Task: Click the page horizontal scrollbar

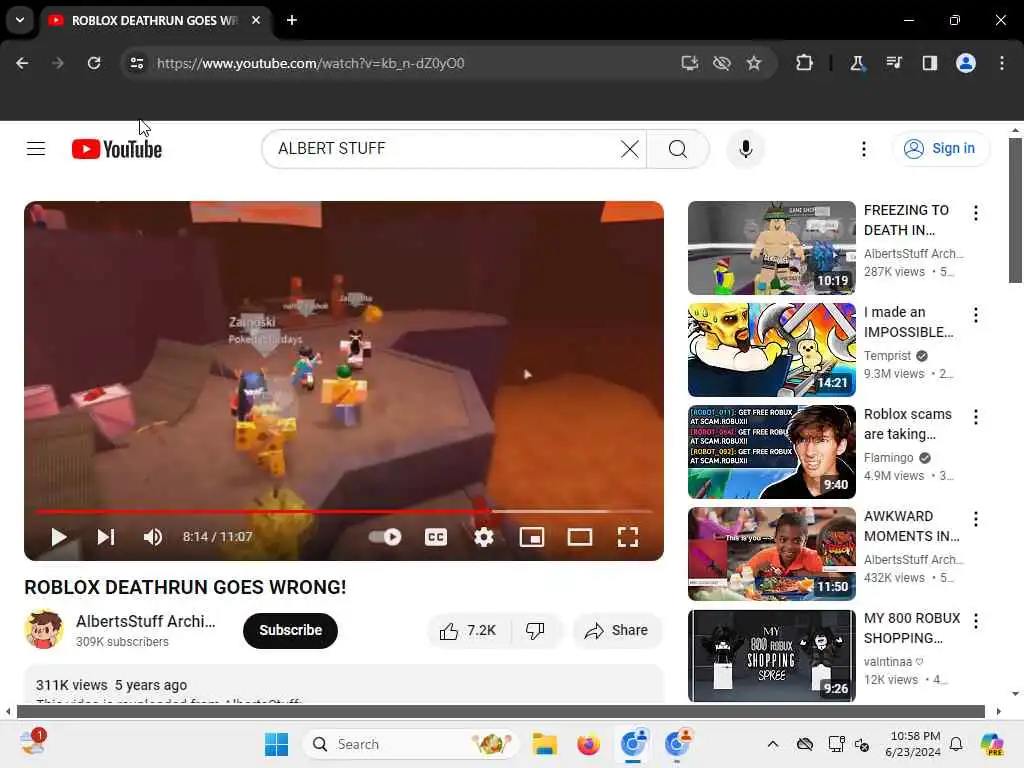Action: 501,711
